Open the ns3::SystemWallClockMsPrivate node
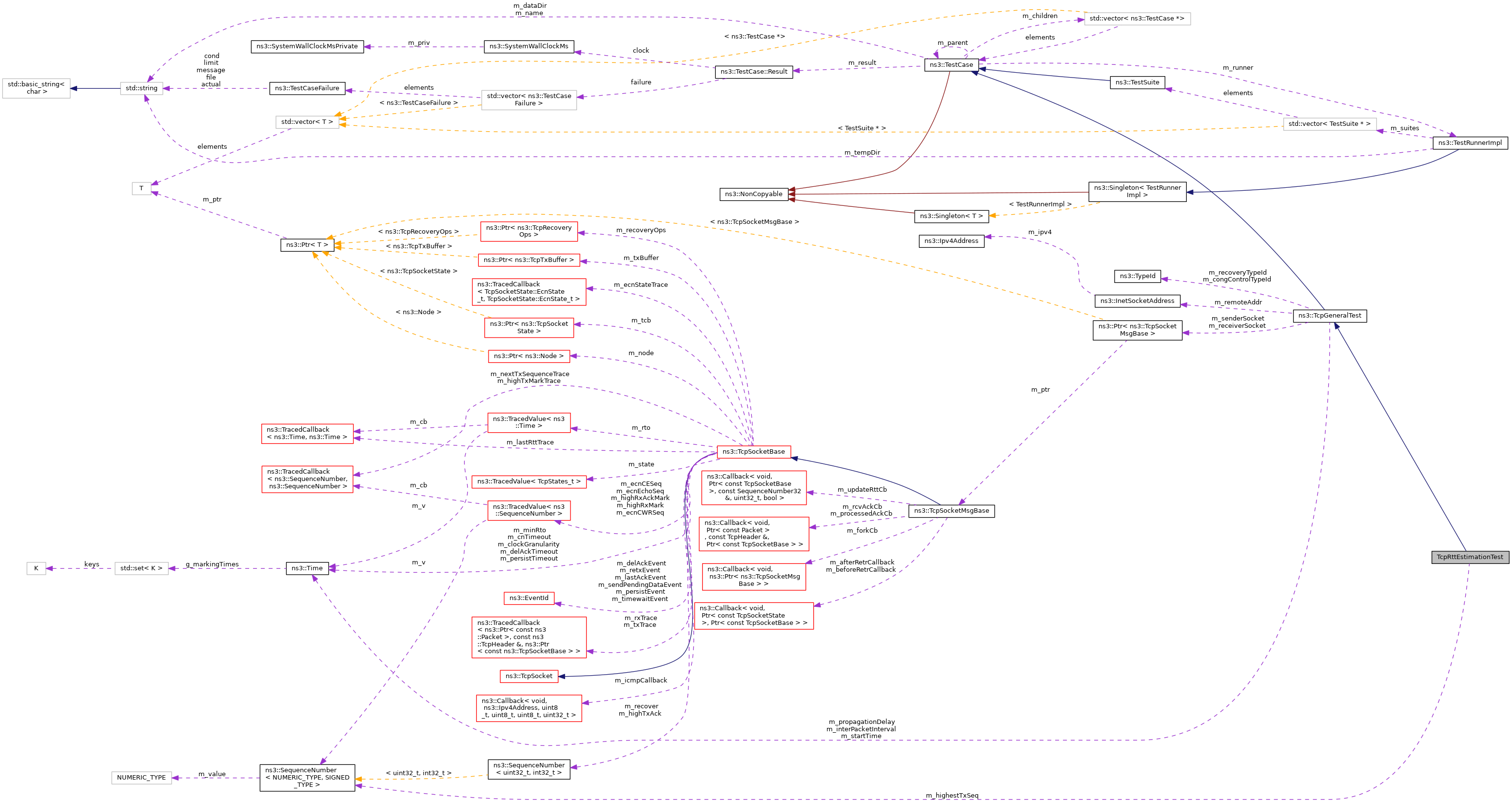This screenshot has height=802, width=1512. point(307,46)
